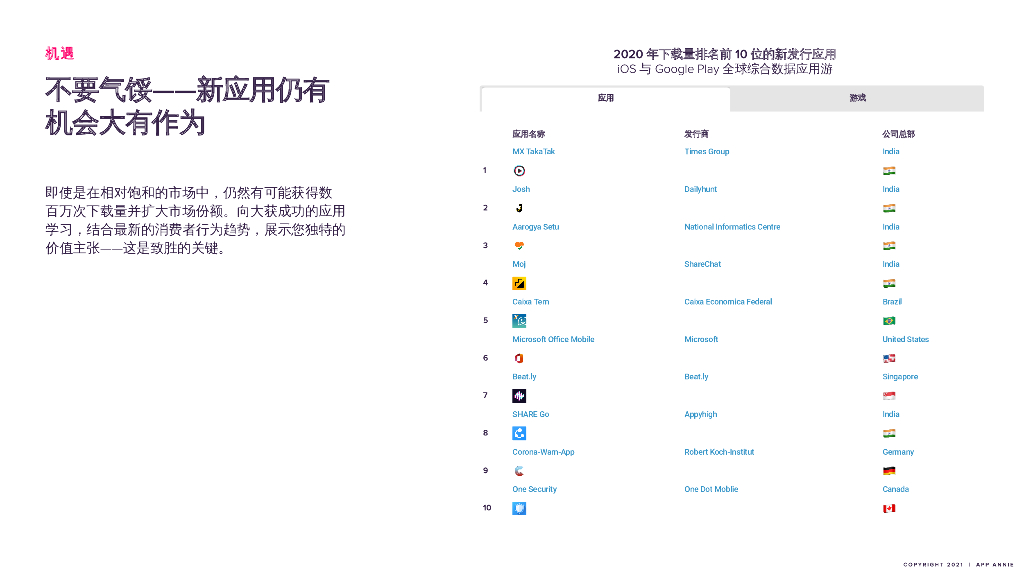Open the Caixa Tem app name link
Screen dimensions: 1024x575
(530, 302)
